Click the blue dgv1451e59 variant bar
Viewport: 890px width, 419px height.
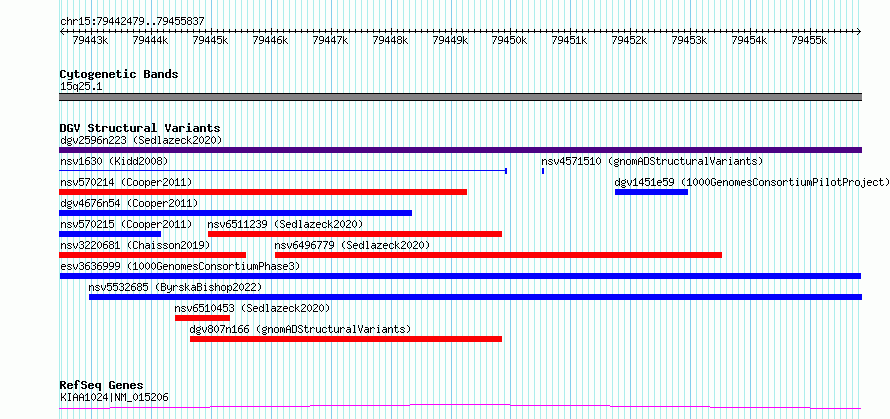click(652, 192)
